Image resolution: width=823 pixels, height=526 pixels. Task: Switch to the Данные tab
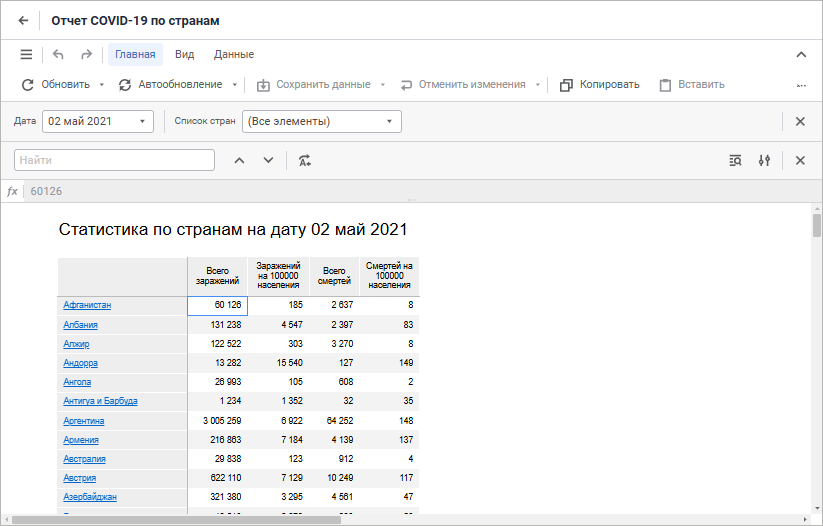[234, 54]
